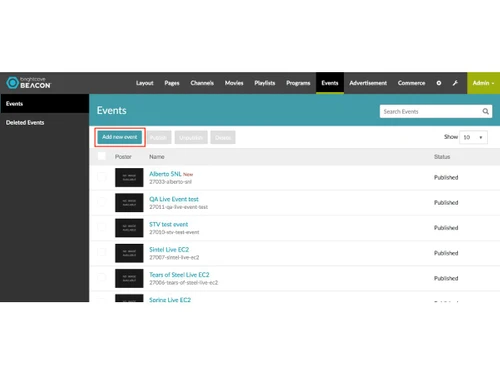Switch to the Programs section

(298, 83)
